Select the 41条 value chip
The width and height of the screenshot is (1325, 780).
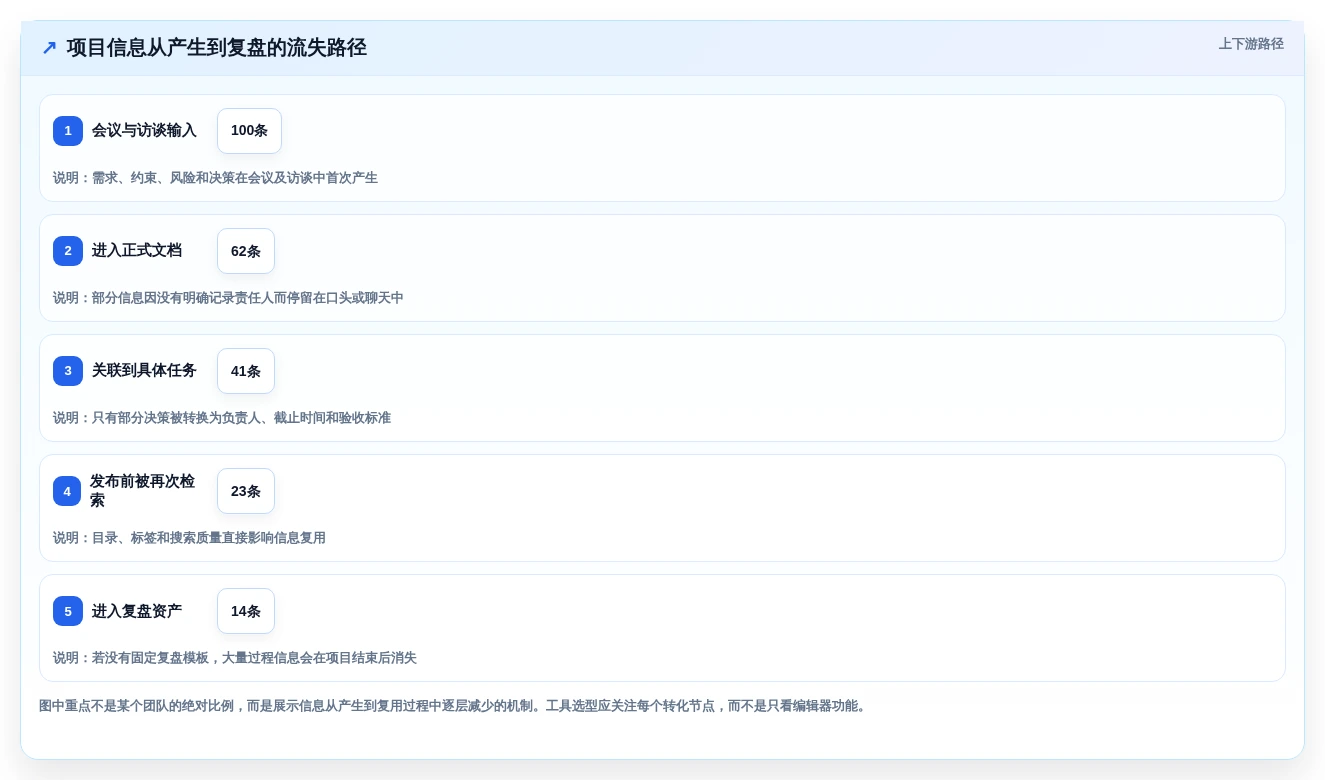(246, 371)
